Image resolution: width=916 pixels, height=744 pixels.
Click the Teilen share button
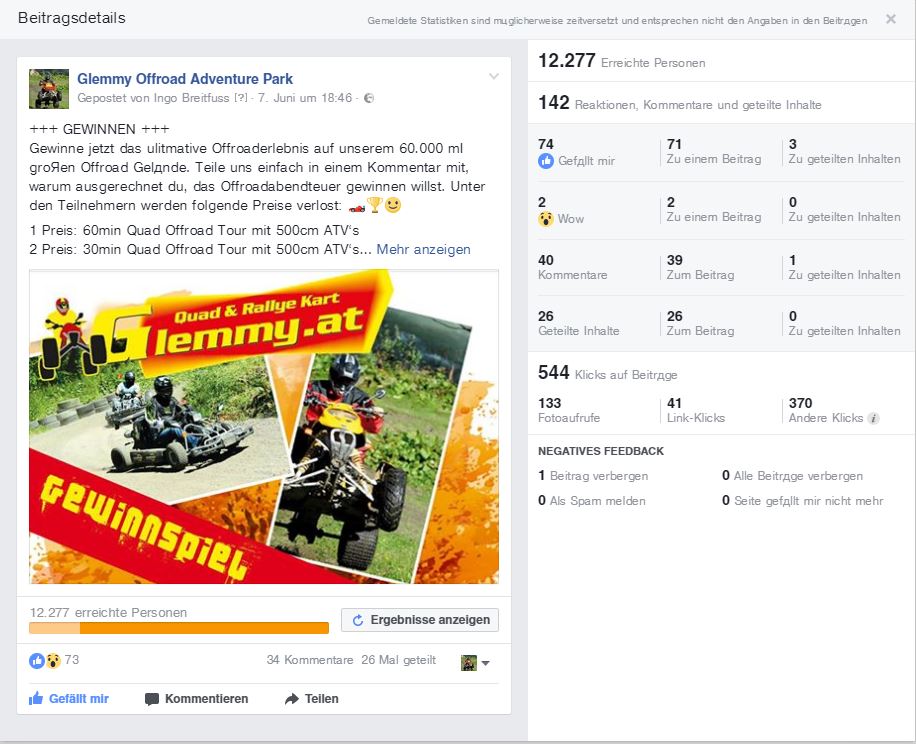coord(311,698)
